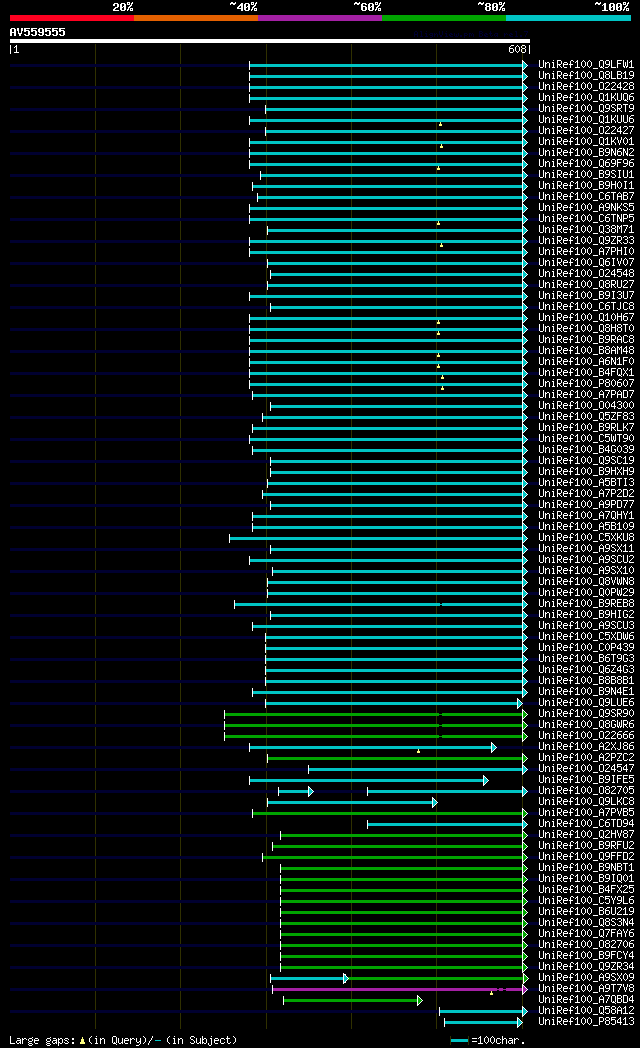Select the label UniRef100_Q9SC19
Viewport: 640px width, 1048px height.
point(586,461)
